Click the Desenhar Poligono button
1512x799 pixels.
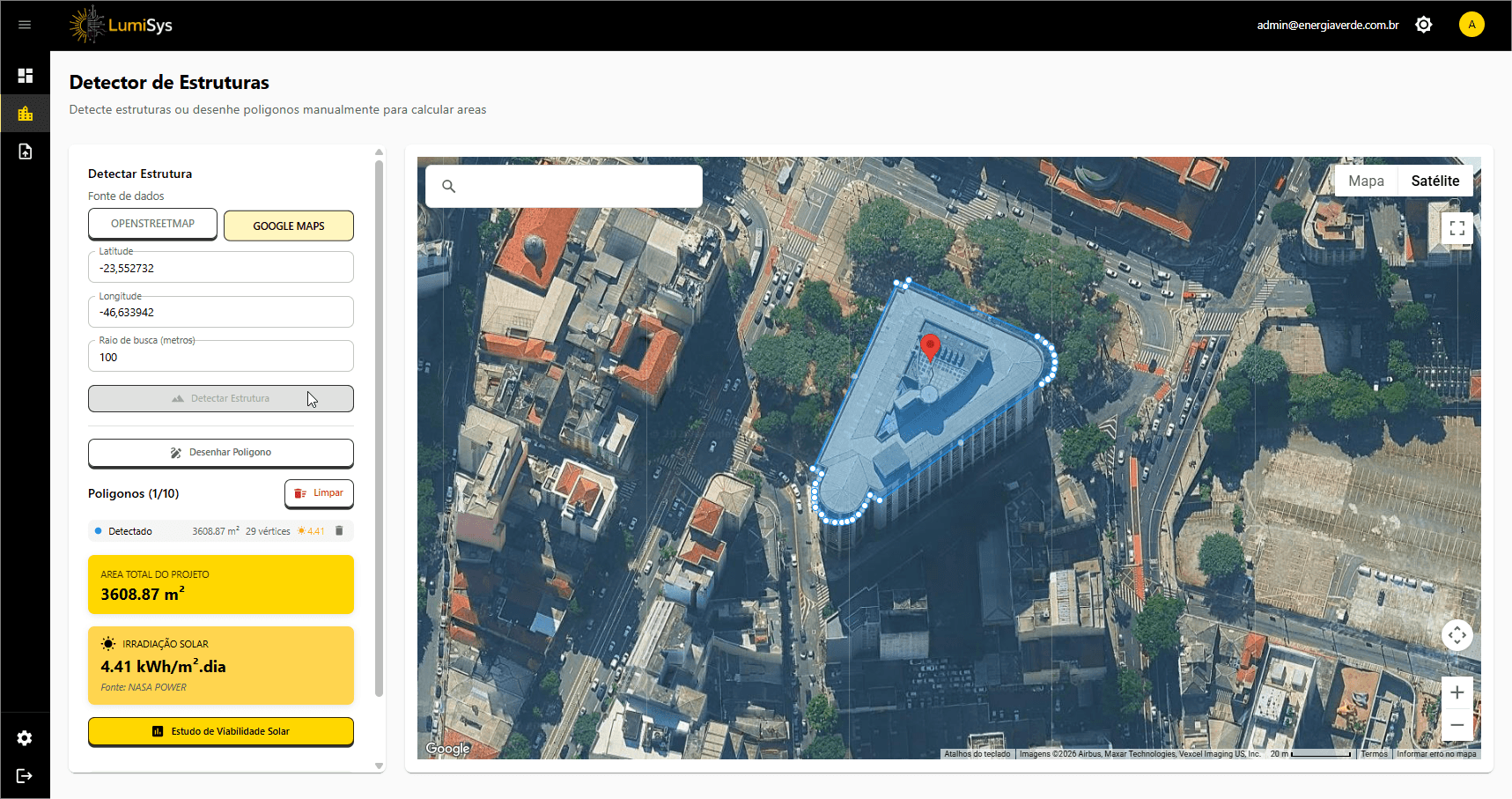coord(221,453)
